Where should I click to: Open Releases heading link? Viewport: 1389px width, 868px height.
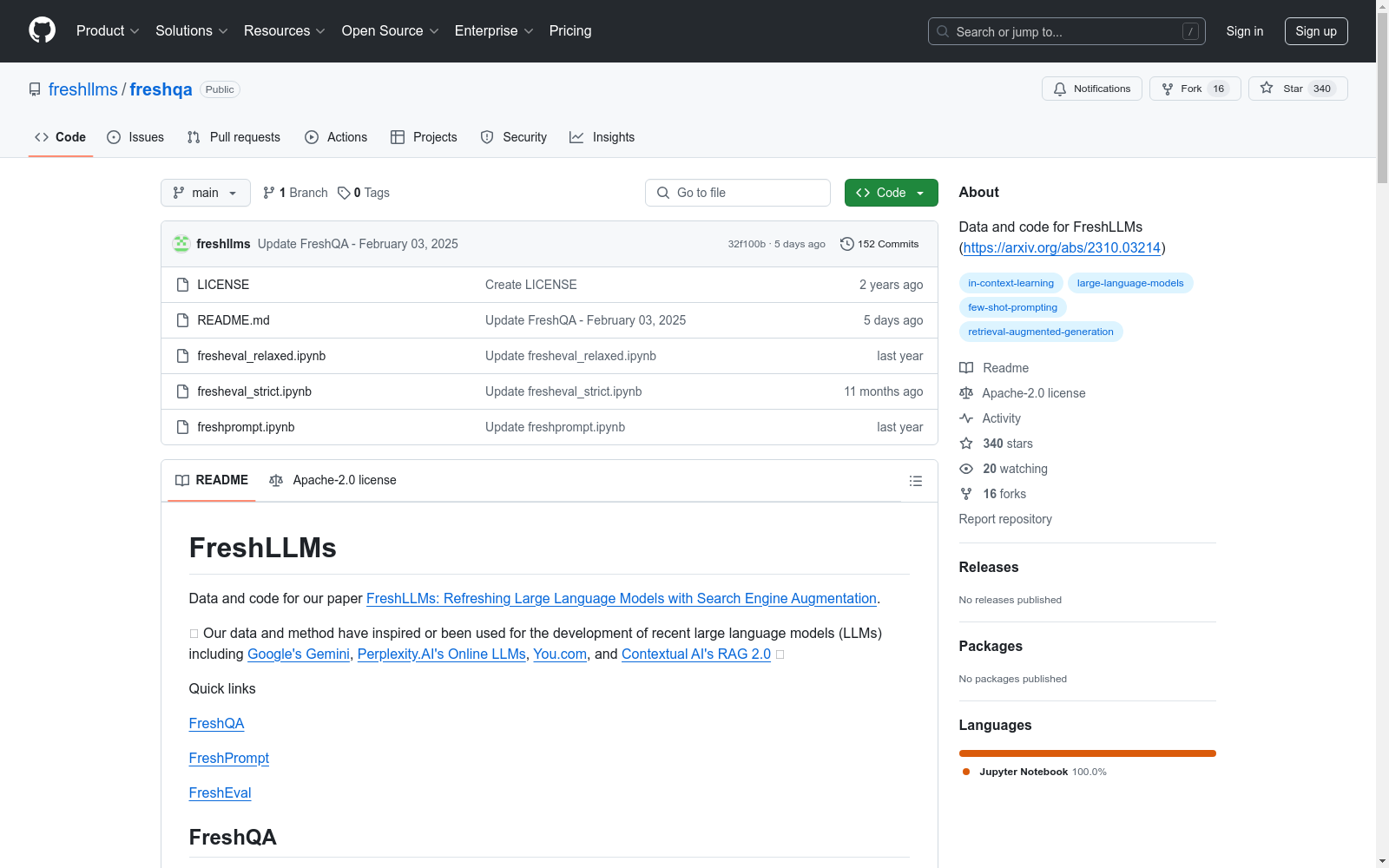tap(989, 567)
